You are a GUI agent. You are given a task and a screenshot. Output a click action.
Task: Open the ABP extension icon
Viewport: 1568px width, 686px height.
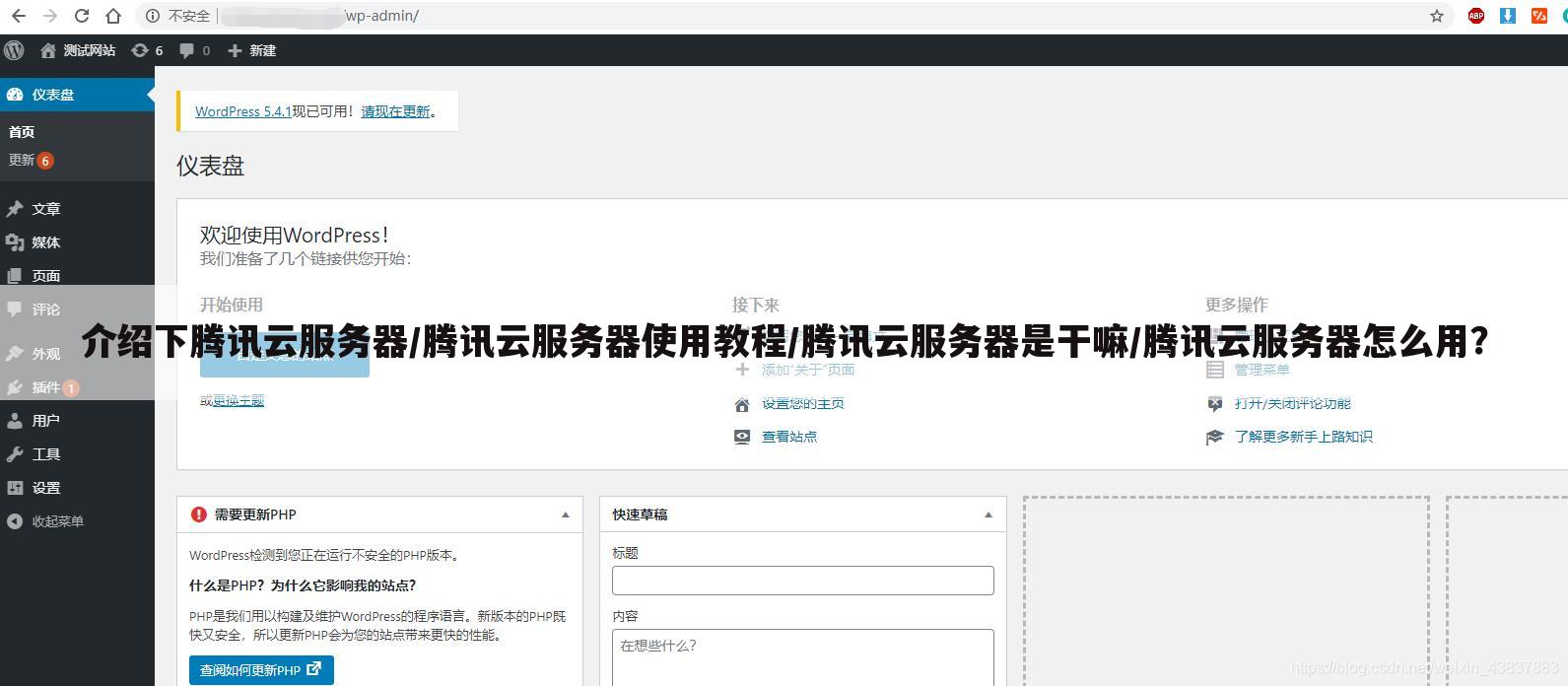[x=1475, y=16]
